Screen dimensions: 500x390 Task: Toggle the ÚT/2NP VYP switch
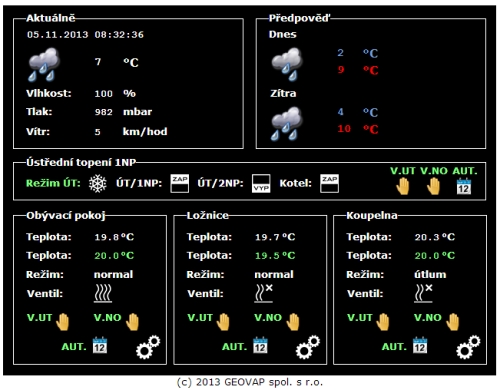point(261,183)
